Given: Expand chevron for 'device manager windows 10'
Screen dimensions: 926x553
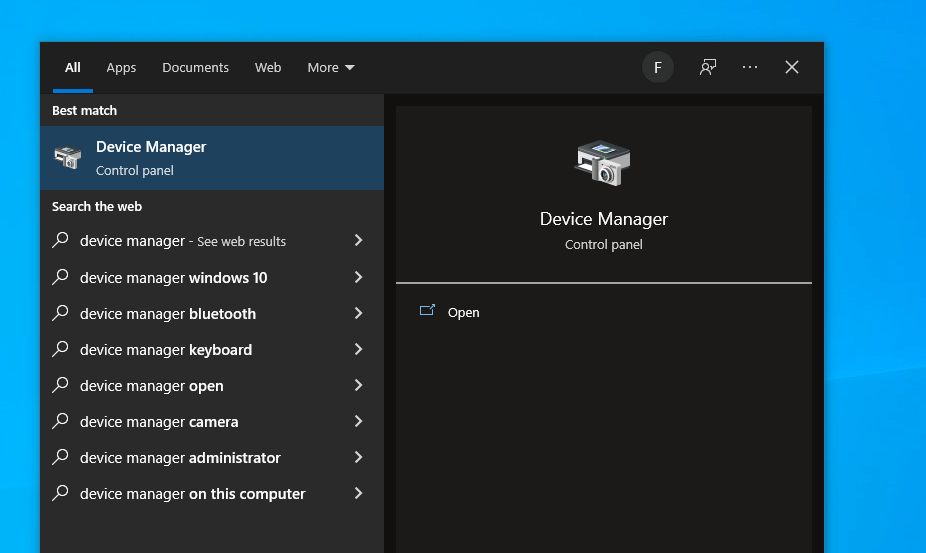Looking at the screenshot, I should tap(358, 276).
